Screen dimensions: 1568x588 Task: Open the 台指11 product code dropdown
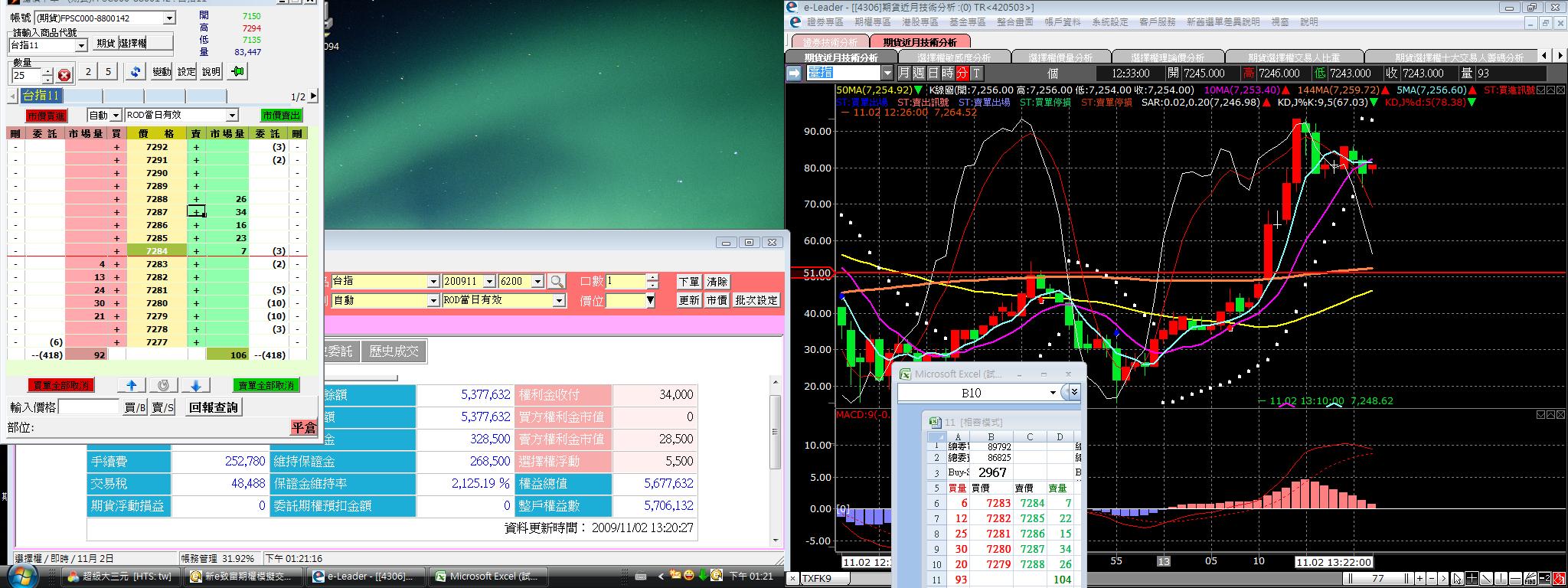[x=80, y=46]
